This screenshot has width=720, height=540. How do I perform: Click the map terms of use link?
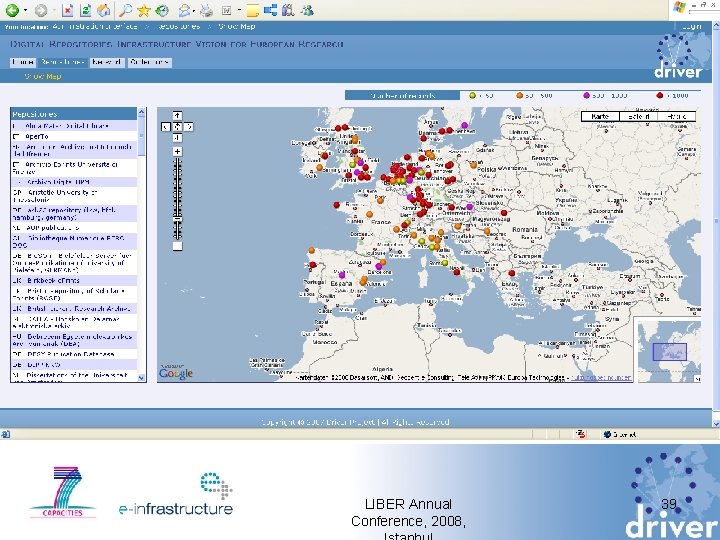tap(601, 377)
